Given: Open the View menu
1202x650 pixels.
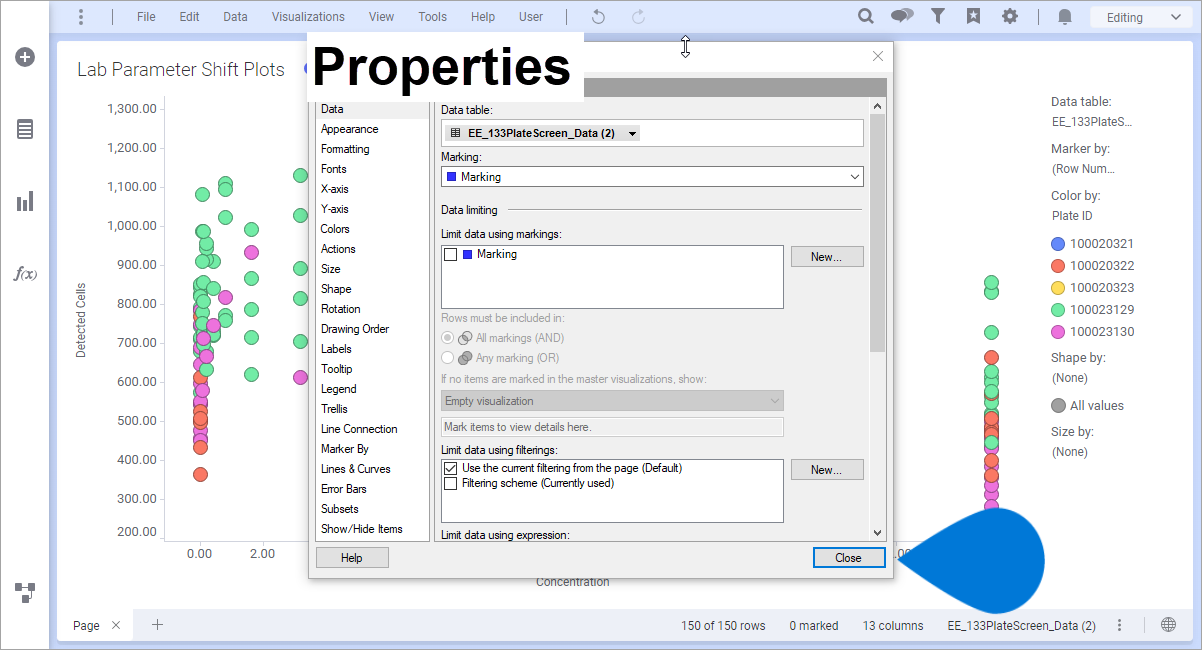Looking at the screenshot, I should tap(381, 17).
